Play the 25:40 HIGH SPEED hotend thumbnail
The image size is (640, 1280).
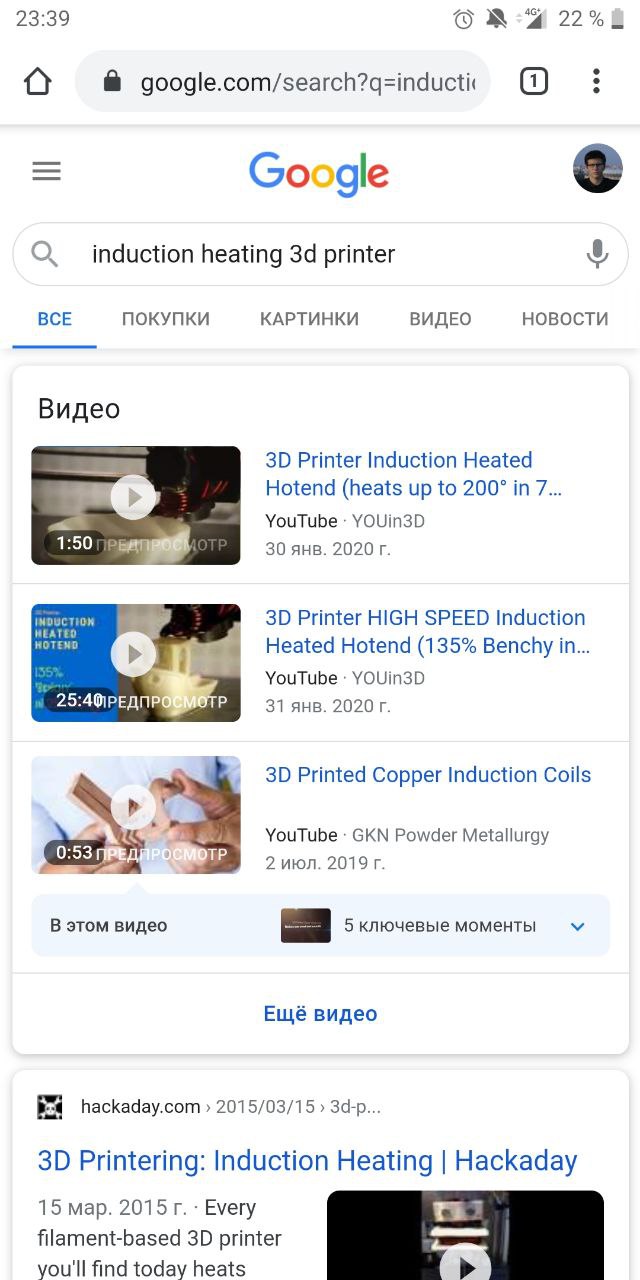click(x=136, y=663)
